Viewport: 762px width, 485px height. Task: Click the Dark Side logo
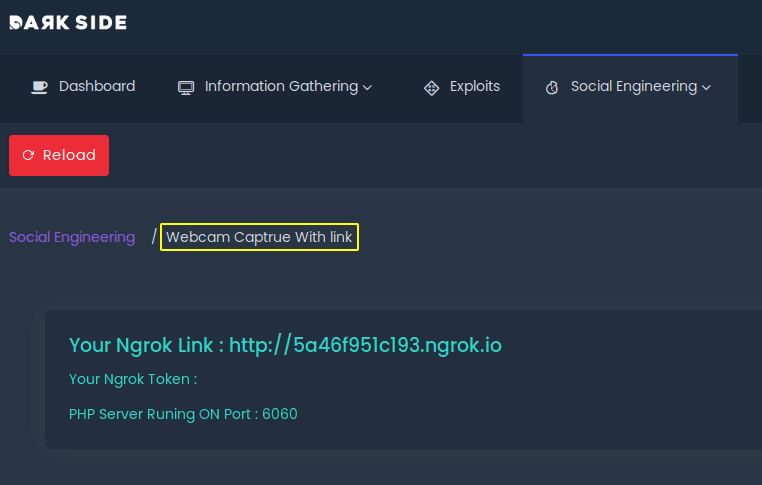click(x=68, y=22)
